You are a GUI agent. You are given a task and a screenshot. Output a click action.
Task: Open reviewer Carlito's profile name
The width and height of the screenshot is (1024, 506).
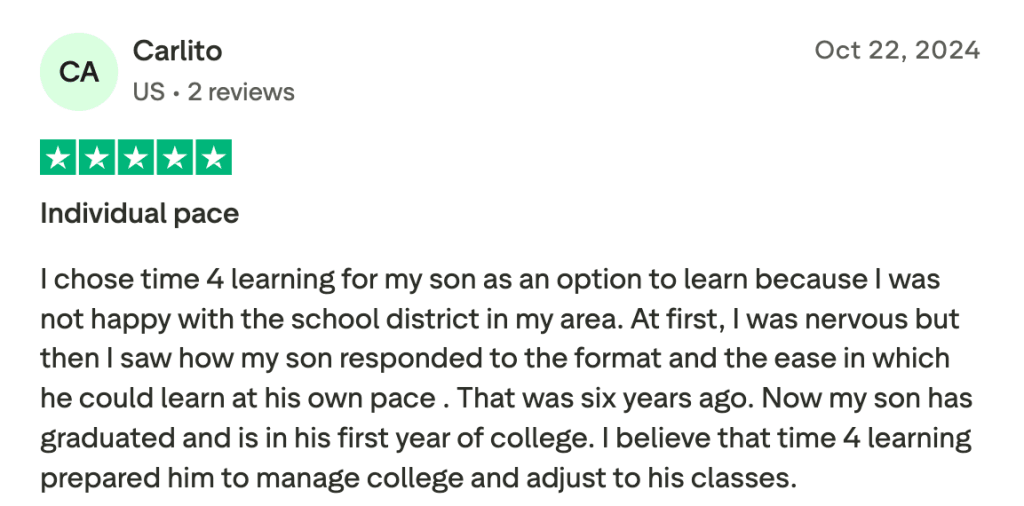[x=177, y=51]
